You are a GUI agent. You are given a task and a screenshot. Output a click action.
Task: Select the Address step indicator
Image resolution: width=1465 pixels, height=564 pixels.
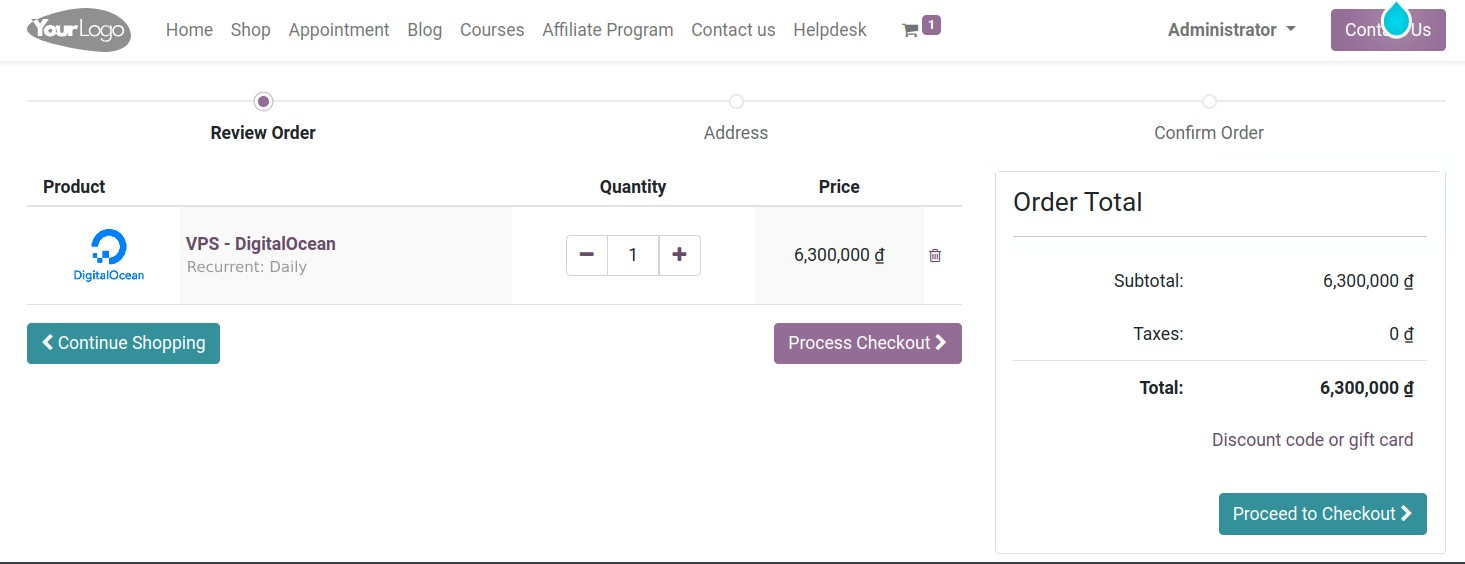click(x=736, y=101)
